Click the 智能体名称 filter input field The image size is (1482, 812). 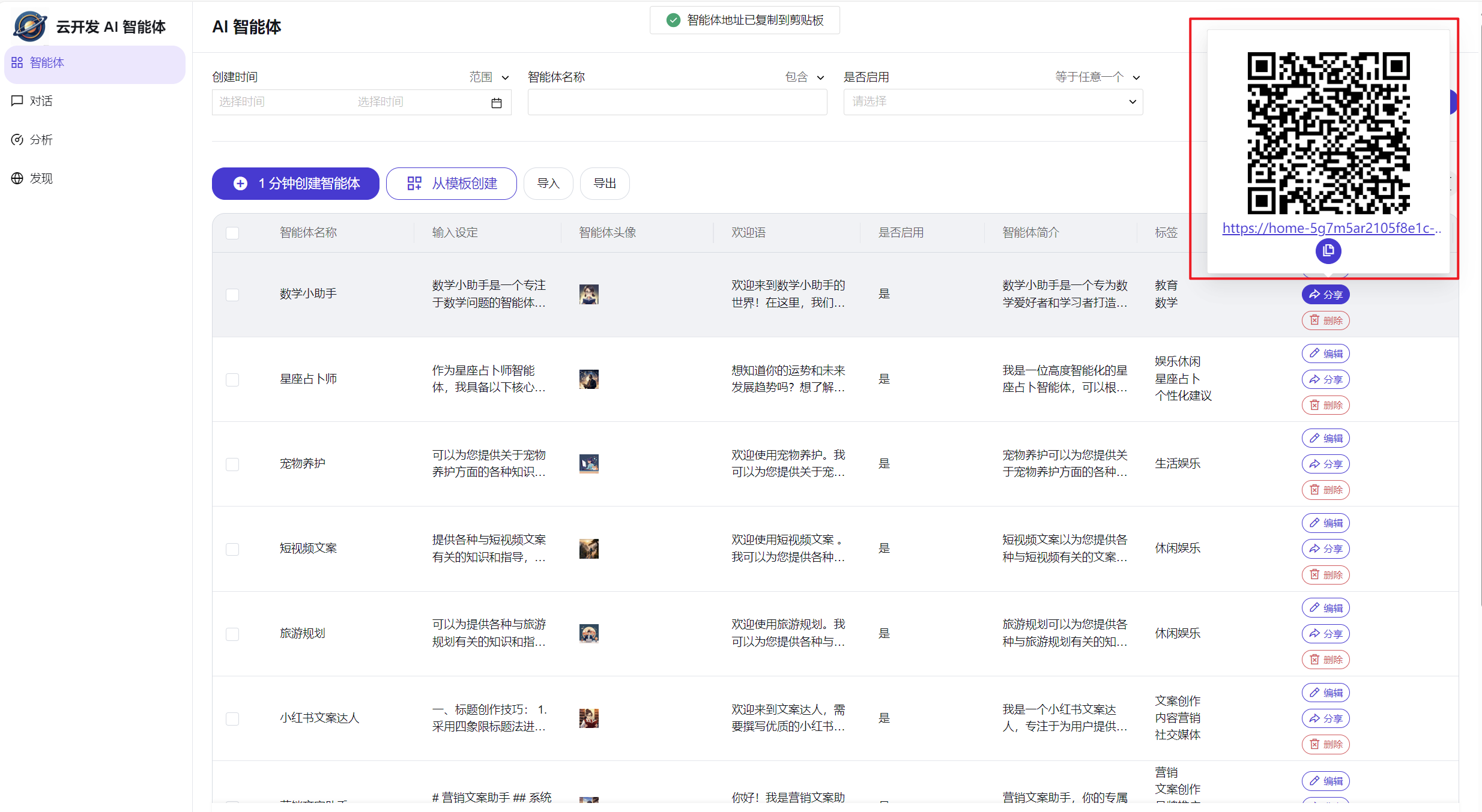tap(677, 102)
